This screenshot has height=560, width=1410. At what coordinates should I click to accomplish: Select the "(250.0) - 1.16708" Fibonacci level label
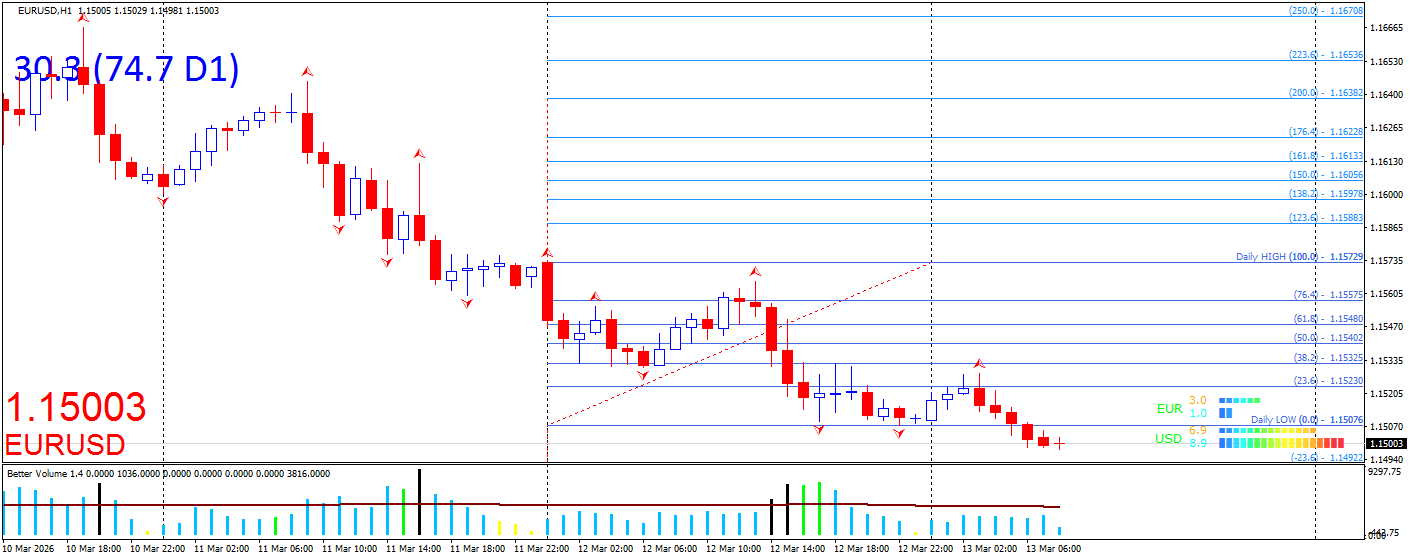[1326, 10]
